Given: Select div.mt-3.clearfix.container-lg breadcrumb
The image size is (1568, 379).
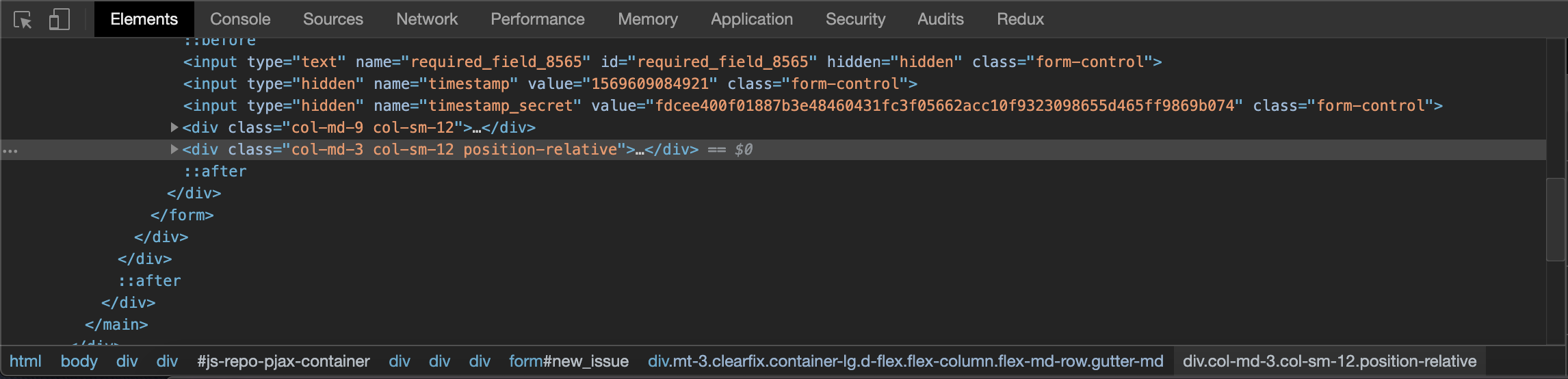Looking at the screenshot, I should [x=906, y=361].
